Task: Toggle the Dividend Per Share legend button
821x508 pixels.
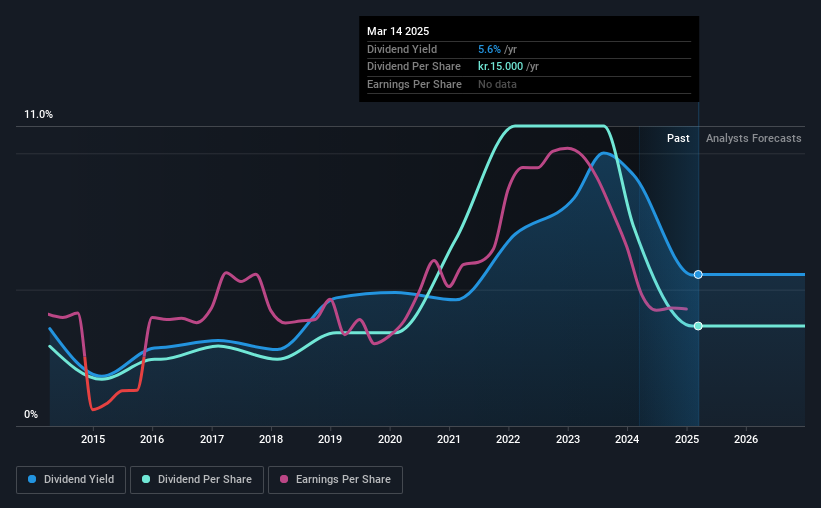Action: (x=197, y=480)
